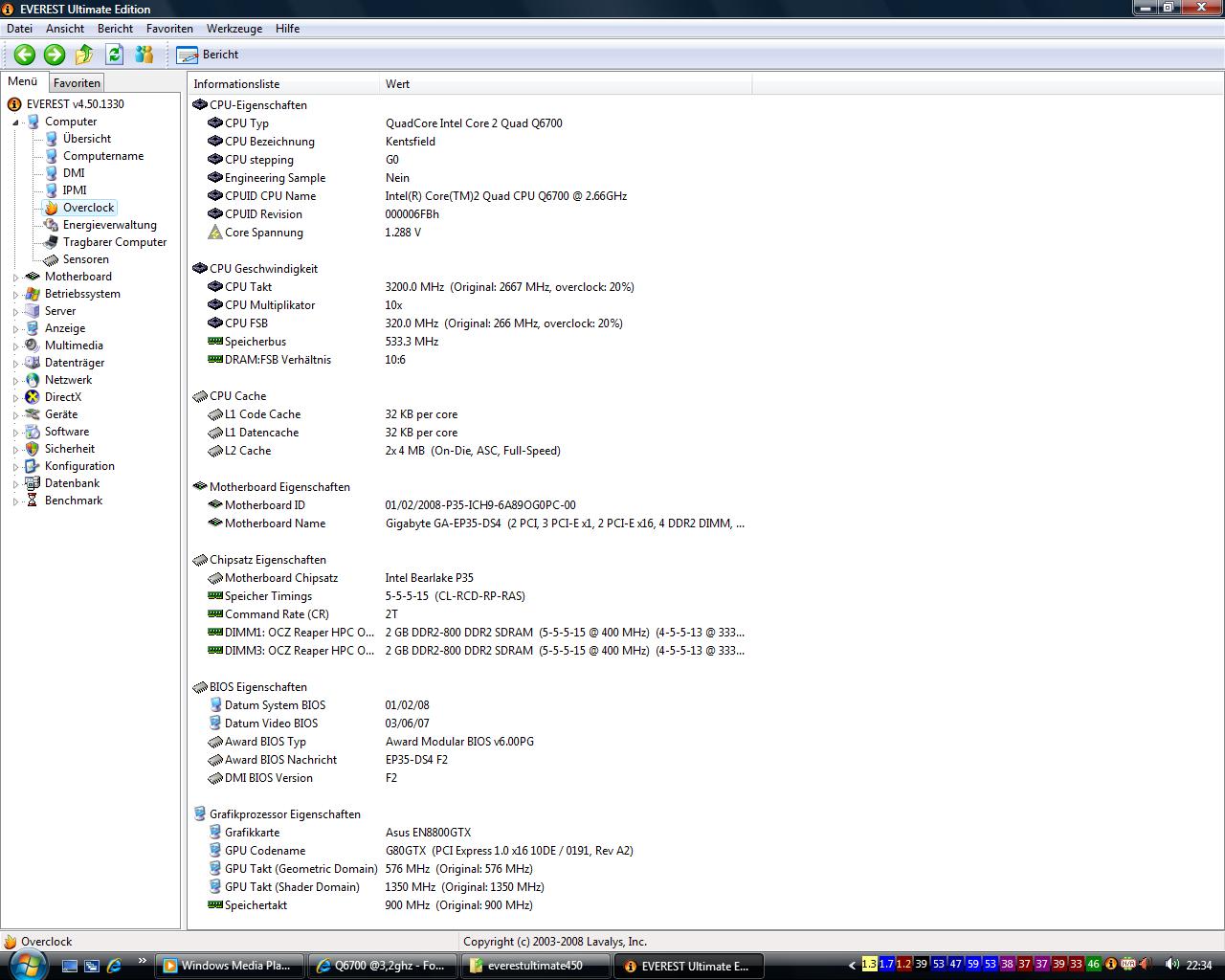Image resolution: width=1225 pixels, height=980 pixels.
Task: Expand the Betriebssystem tree node
Action: coord(15,295)
